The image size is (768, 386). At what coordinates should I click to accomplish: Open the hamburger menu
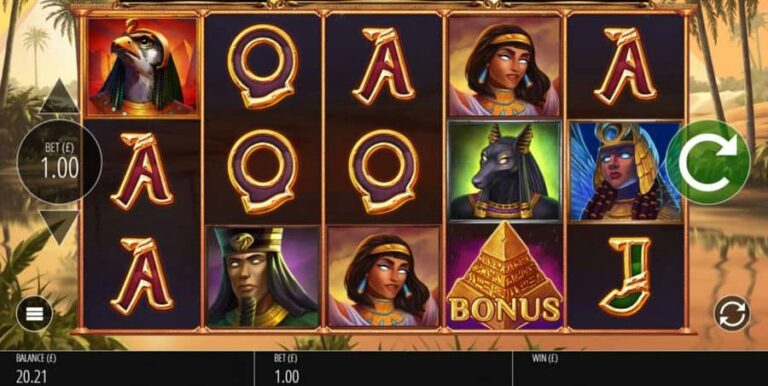click(x=34, y=314)
